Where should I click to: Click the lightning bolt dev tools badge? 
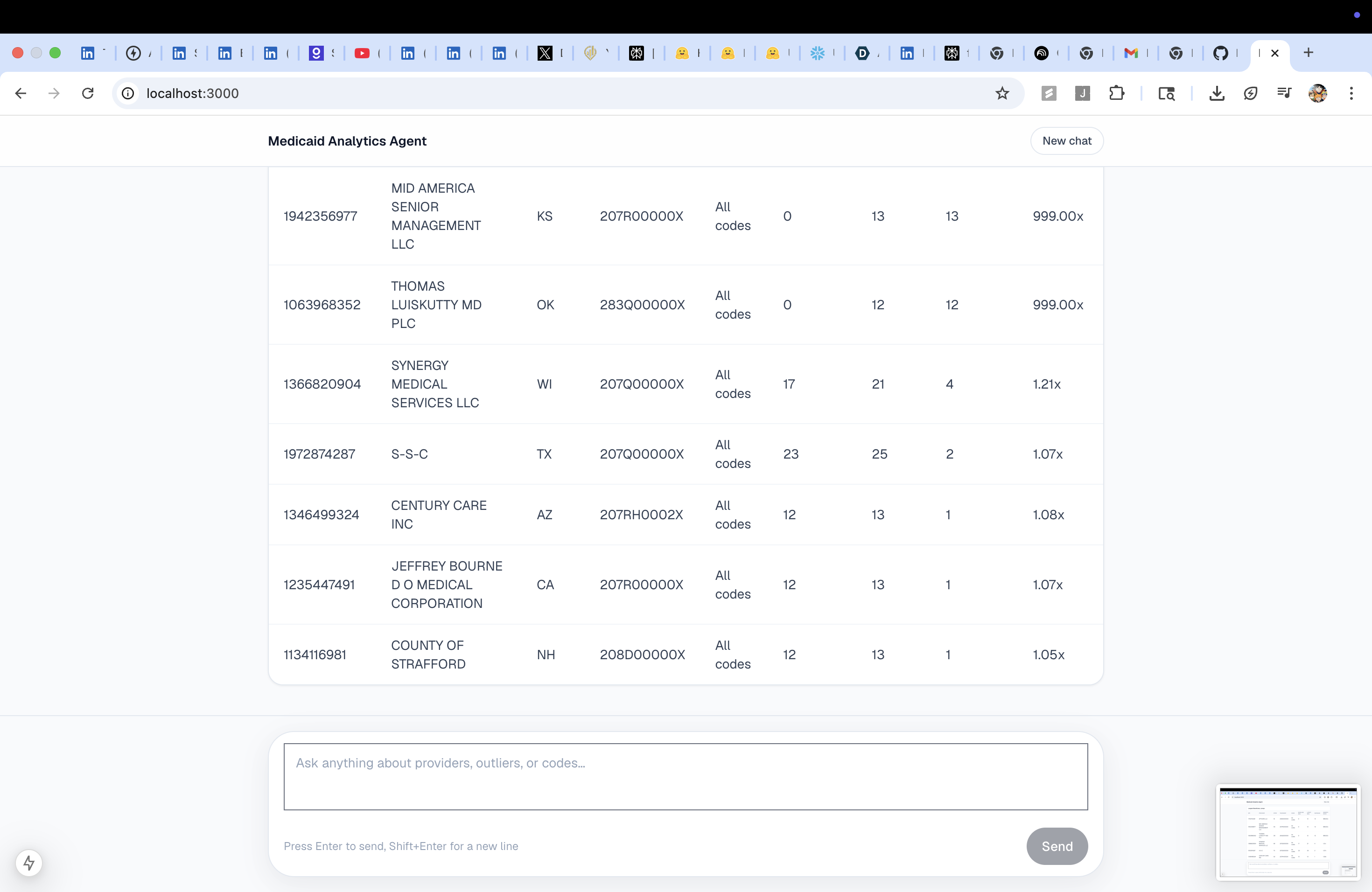click(29, 863)
